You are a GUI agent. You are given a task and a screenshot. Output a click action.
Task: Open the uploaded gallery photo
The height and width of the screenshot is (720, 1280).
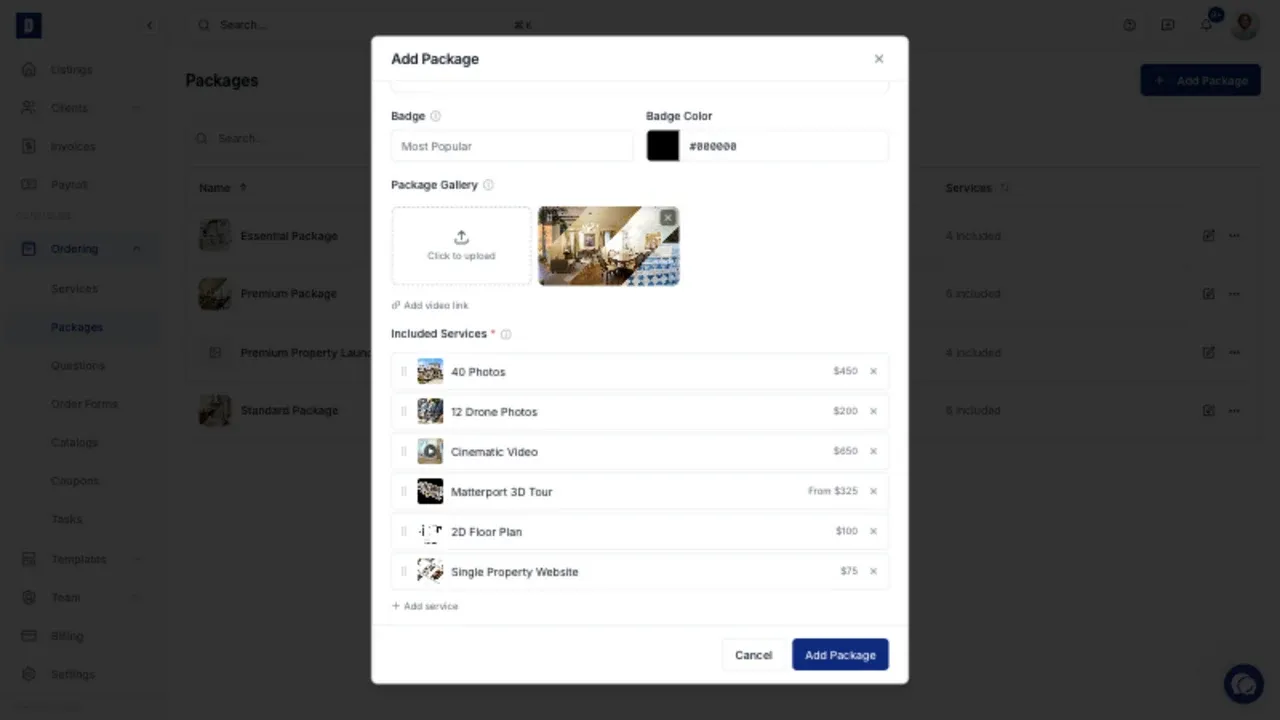pyautogui.click(x=609, y=246)
